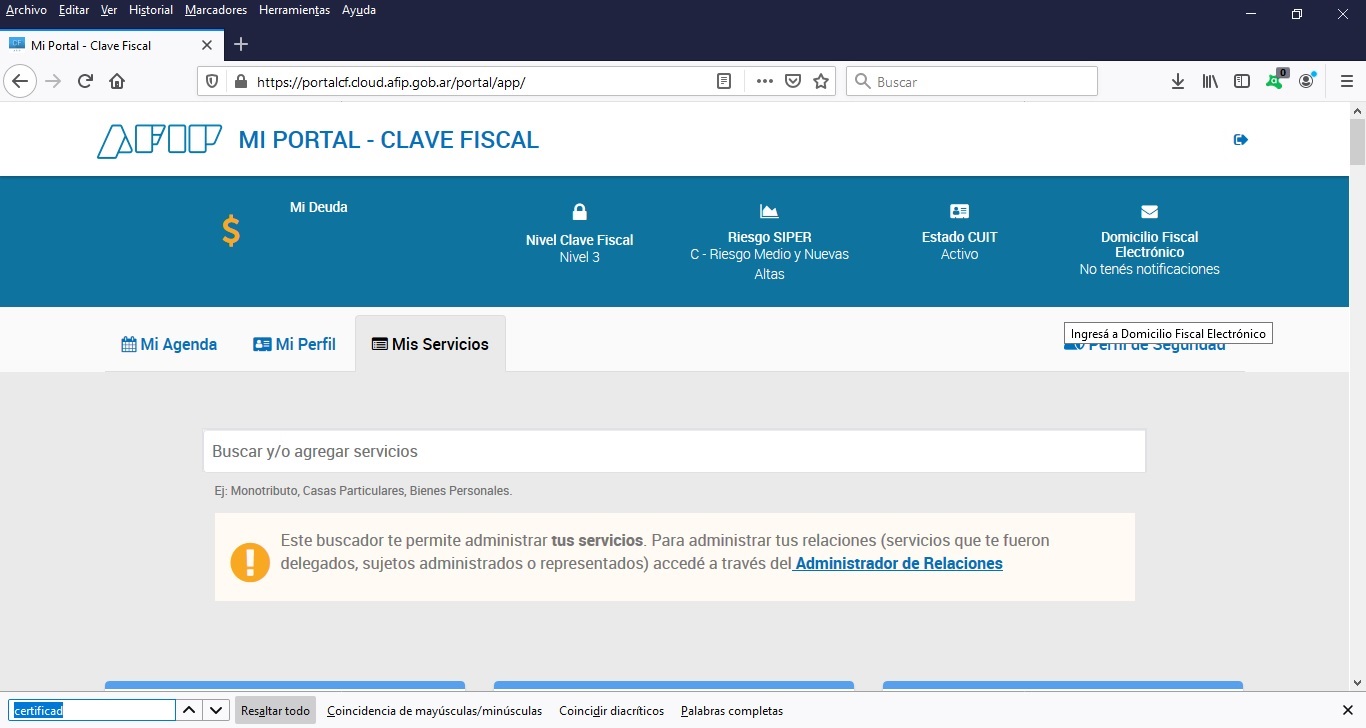The image size is (1366, 728).
Task: Click the orange exclamation warning icon
Action: pyautogui.click(x=250, y=562)
